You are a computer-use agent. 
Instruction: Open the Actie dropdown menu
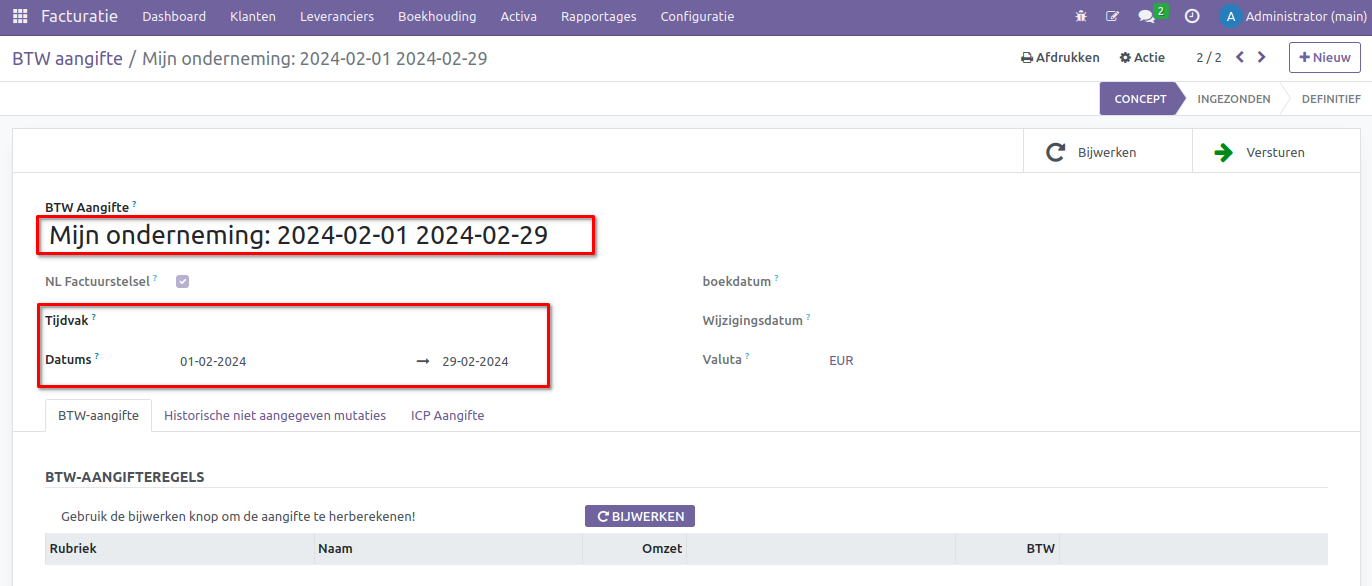pos(1142,58)
